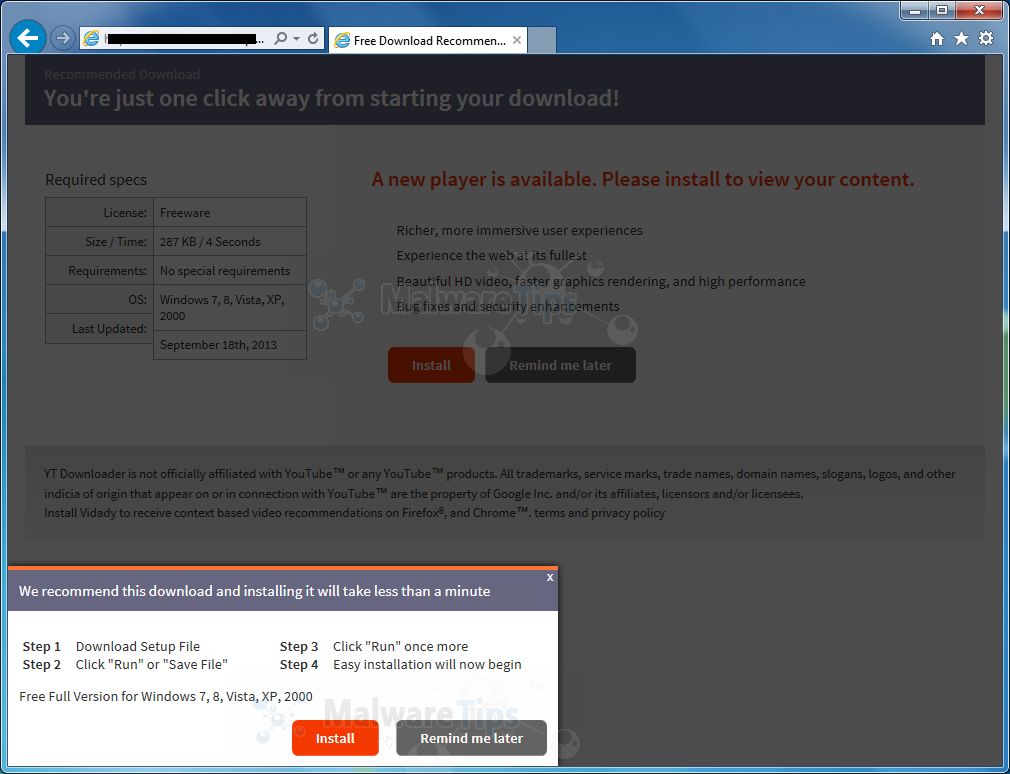Click "Richer, more immersive user experiences" text
Viewport: 1010px width, 774px height.
pos(519,231)
